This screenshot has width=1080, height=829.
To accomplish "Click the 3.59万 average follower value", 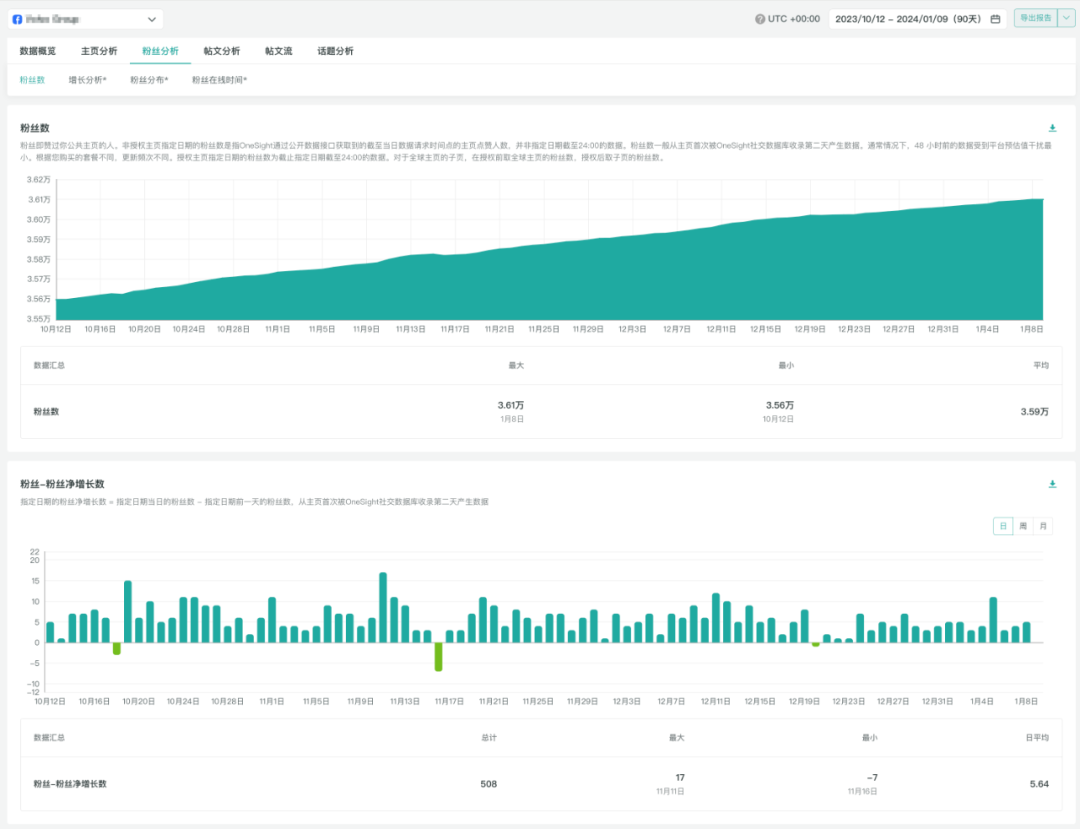I will (1035, 412).
